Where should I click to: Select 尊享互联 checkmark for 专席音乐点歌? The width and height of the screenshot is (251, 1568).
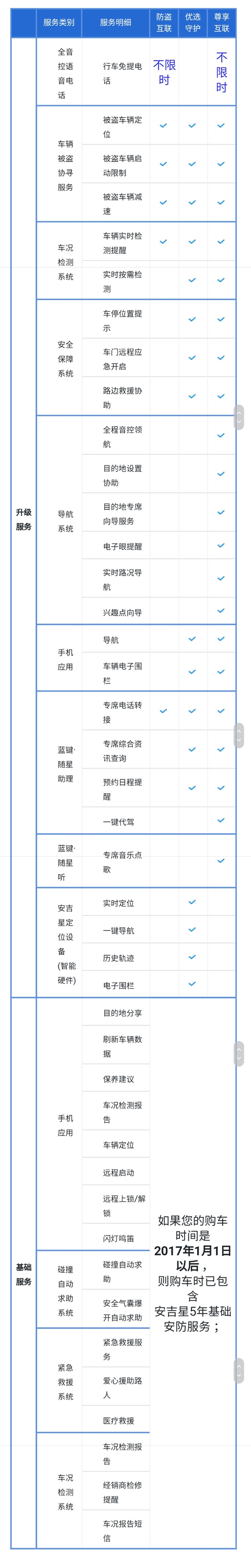221,861
